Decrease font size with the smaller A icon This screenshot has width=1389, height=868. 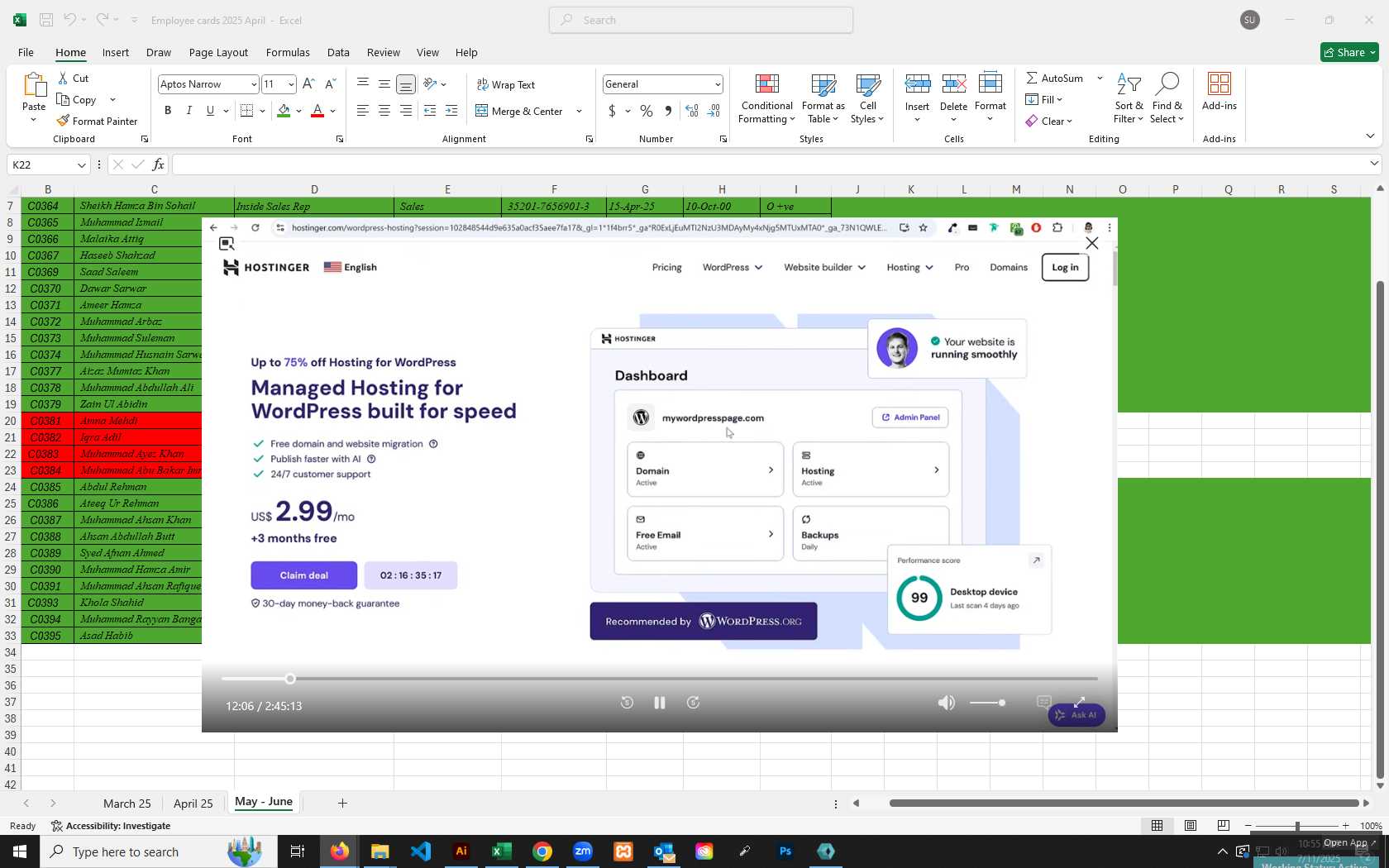[x=330, y=83]
